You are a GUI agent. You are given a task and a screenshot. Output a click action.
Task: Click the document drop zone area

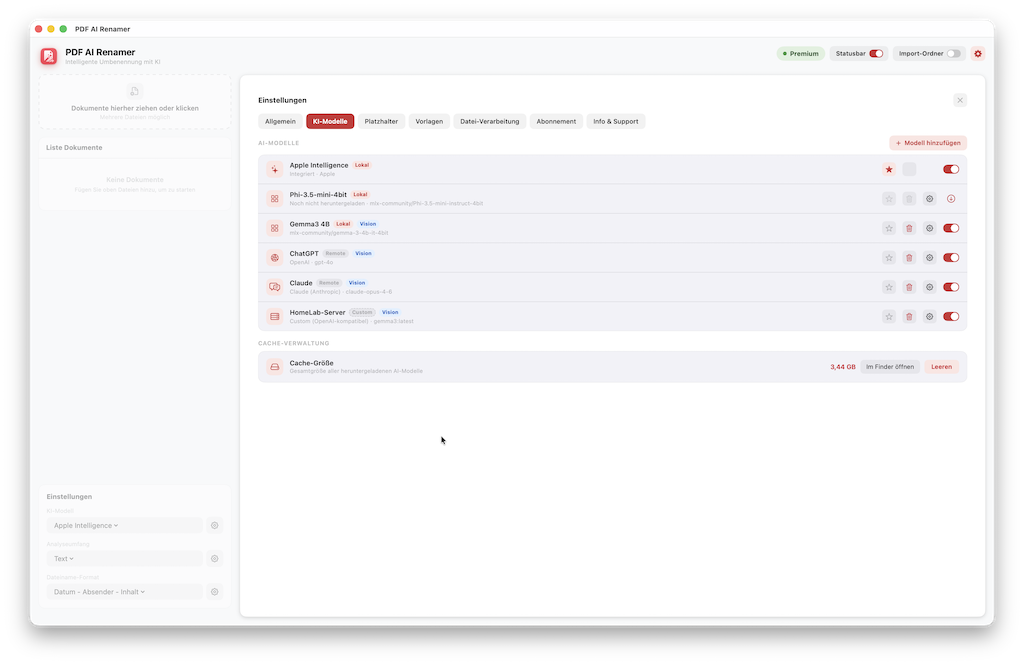pyautogui.click(x=135, y=102)
